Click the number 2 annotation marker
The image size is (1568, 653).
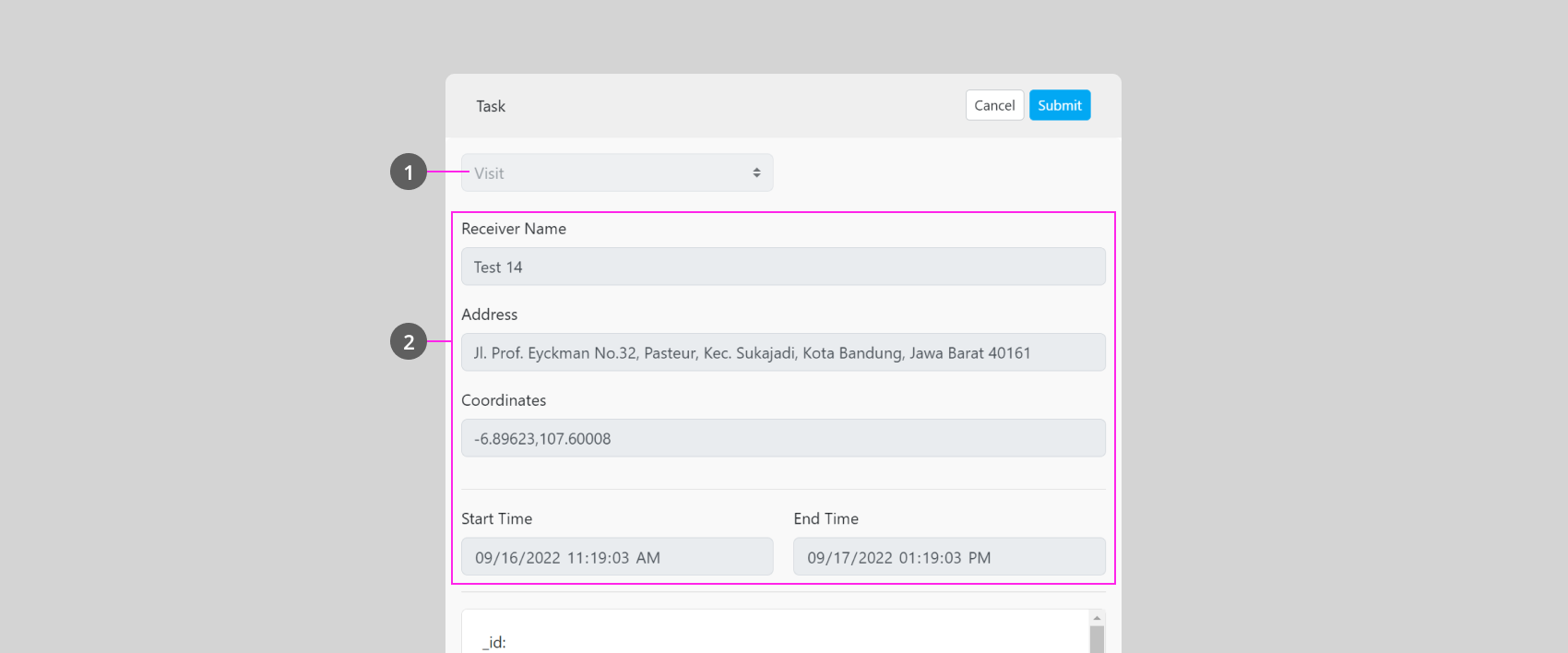[x=409, y=342]
